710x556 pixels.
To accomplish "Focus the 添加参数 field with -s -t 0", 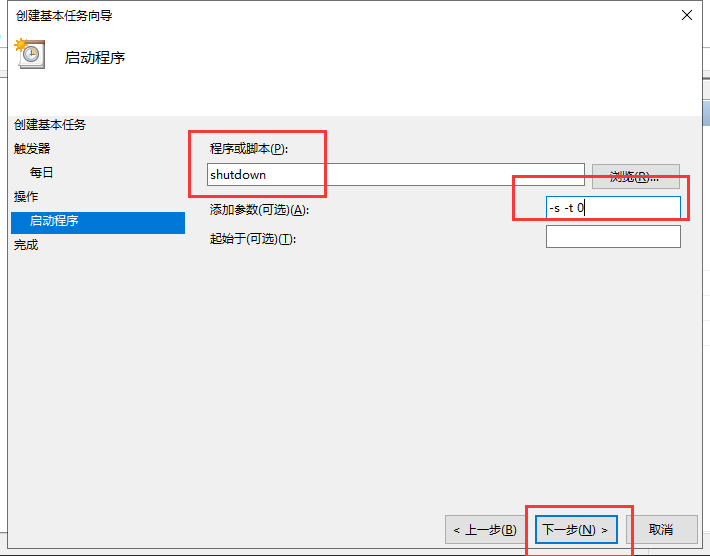I will [x=613, y=208].
